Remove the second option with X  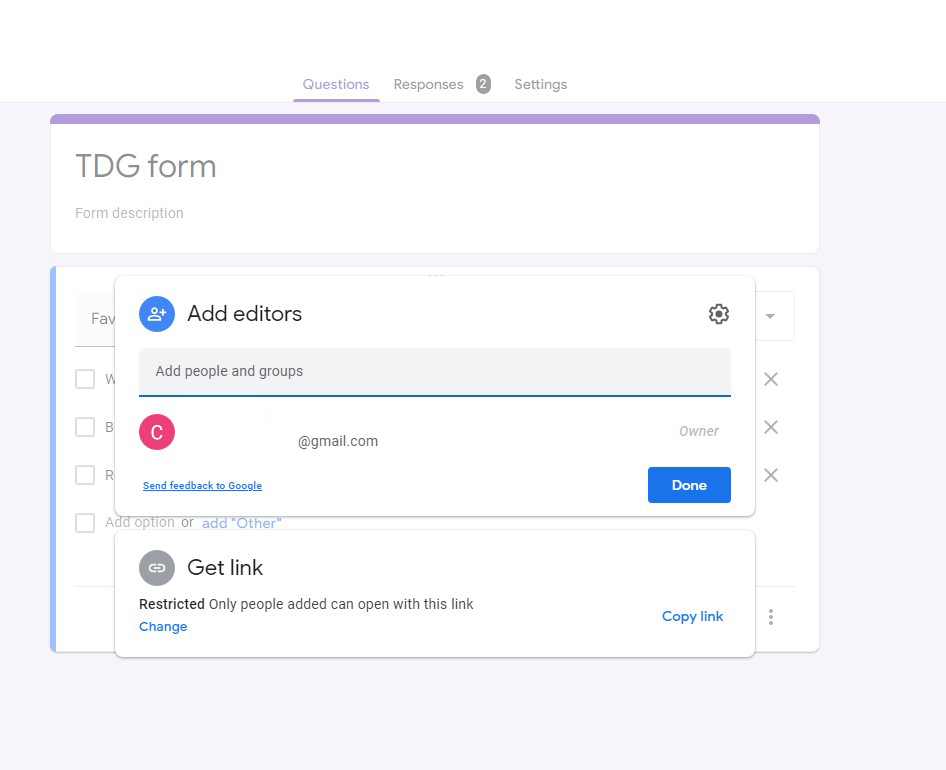[x=770, y=427]
